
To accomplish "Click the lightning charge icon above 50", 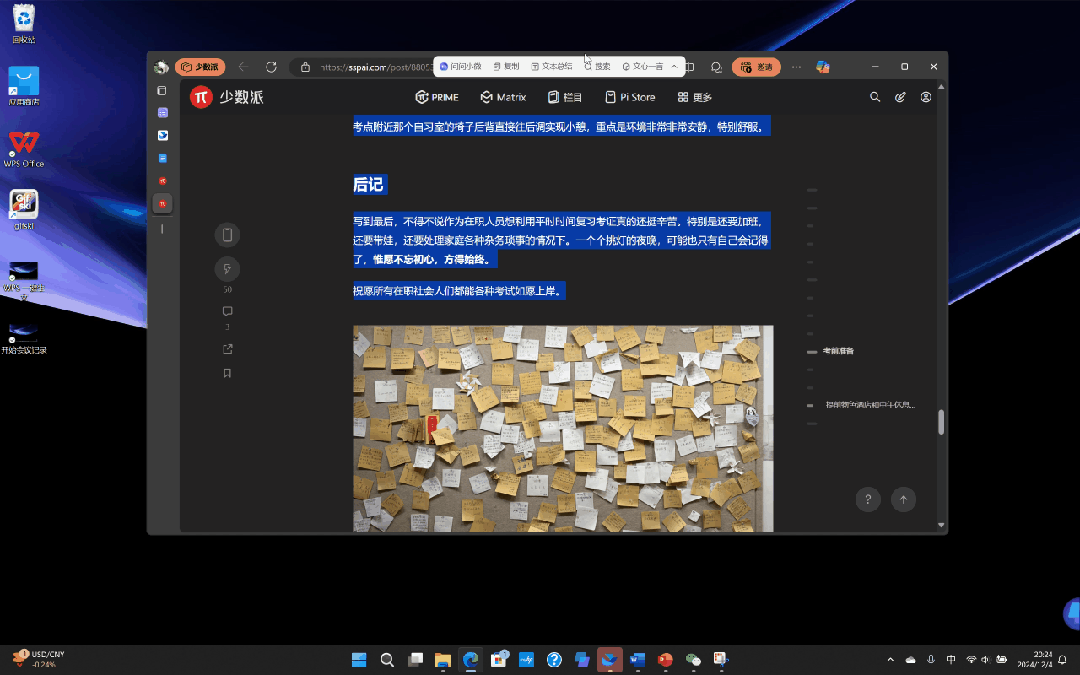I will point(227,269).
